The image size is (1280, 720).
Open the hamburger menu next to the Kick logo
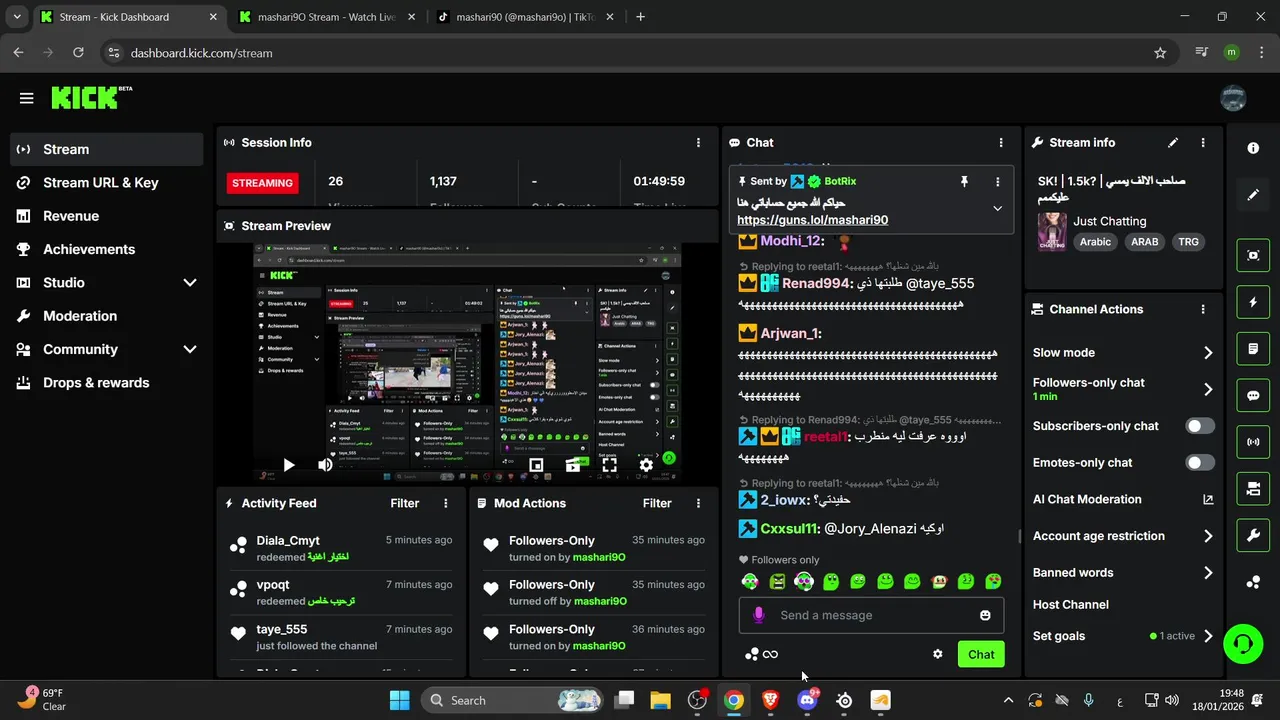[26, 98]
